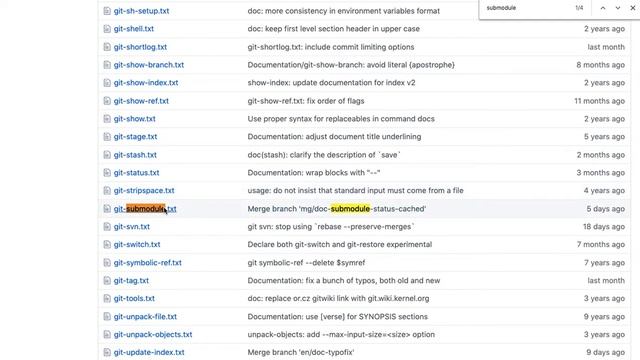Click the file icon beside git-update-index.txt
The image size is (640, 360).
pyautogui.click(x=107, y=352)
